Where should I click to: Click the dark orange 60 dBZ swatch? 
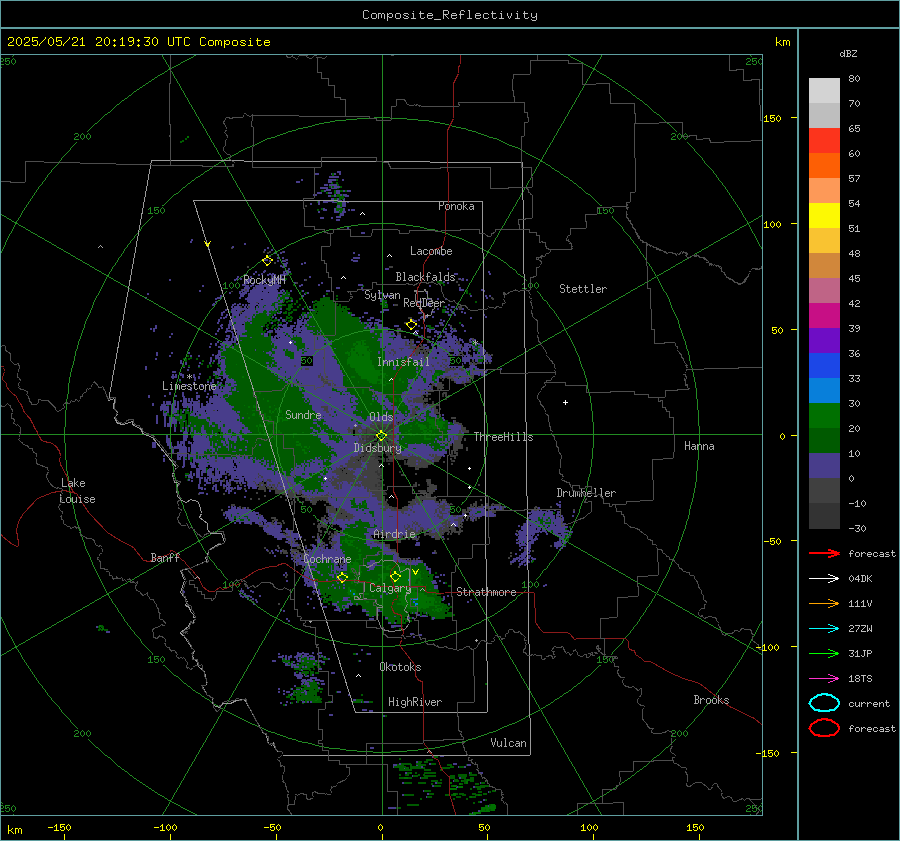tap(824, 165)
